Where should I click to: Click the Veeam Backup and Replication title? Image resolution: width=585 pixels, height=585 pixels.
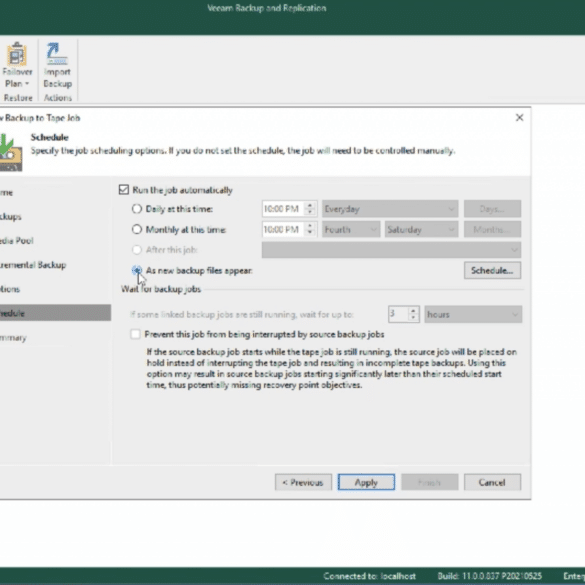(267, 8)
